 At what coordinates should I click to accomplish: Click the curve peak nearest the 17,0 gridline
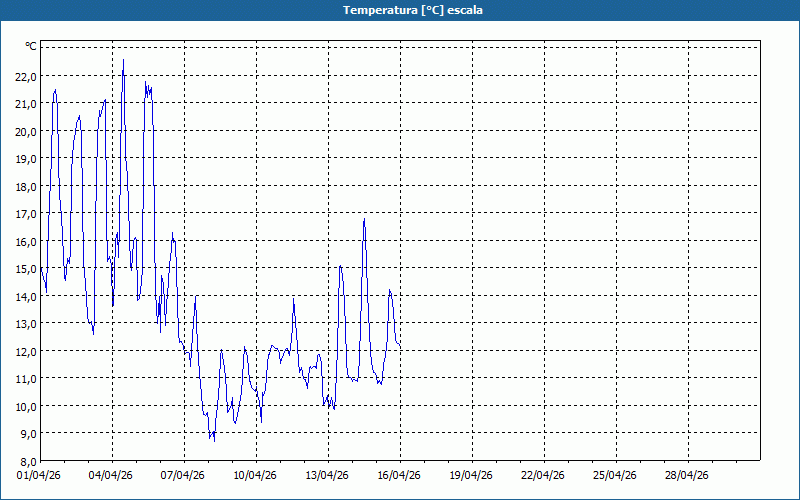(x=364, y=220)
